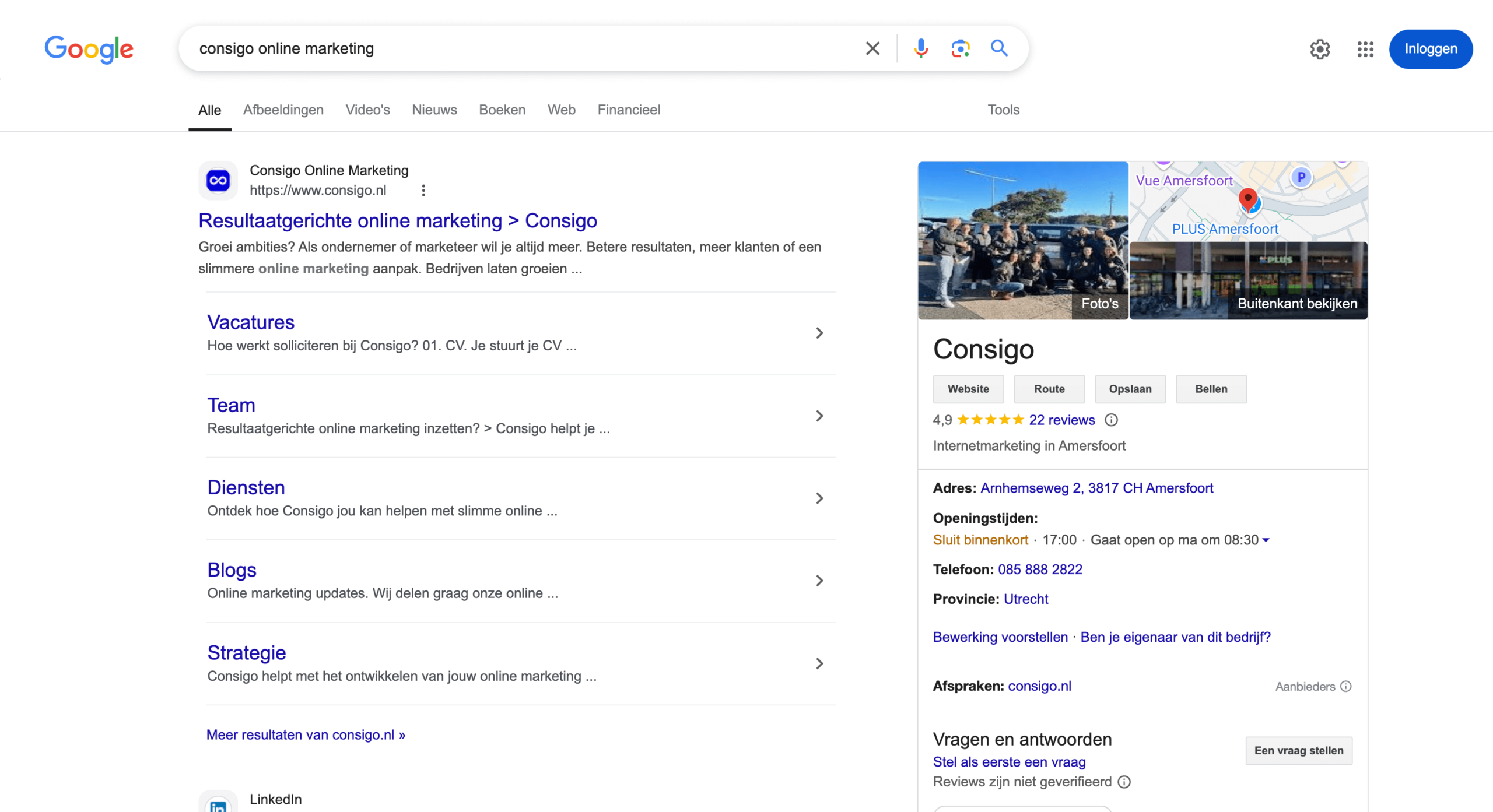Switch to the Financieel tab
Screen dimensions: 1493x812
tap(628, 110)
